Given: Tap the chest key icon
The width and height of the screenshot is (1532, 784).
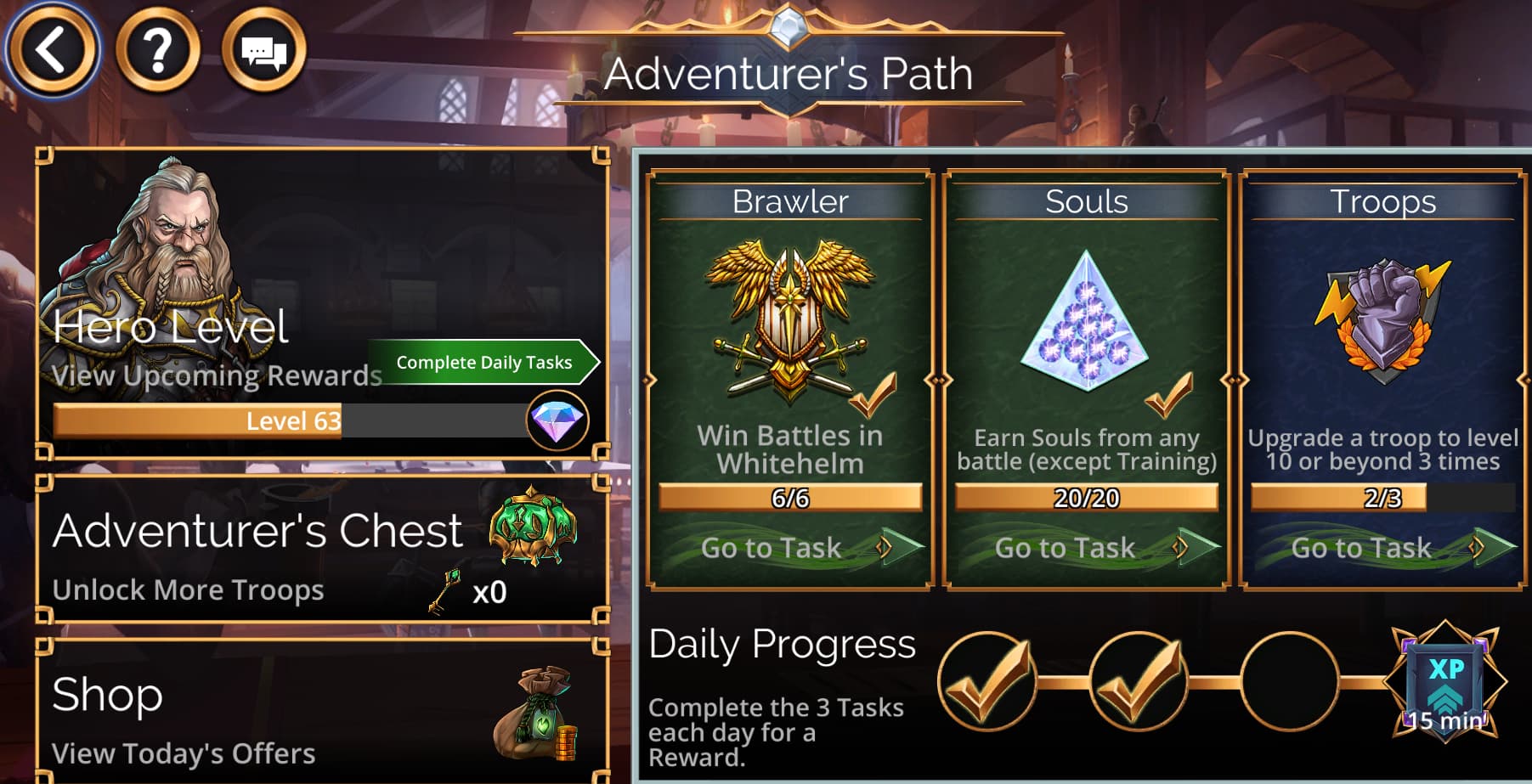Looking at the screenshot, I should point(446,590).
